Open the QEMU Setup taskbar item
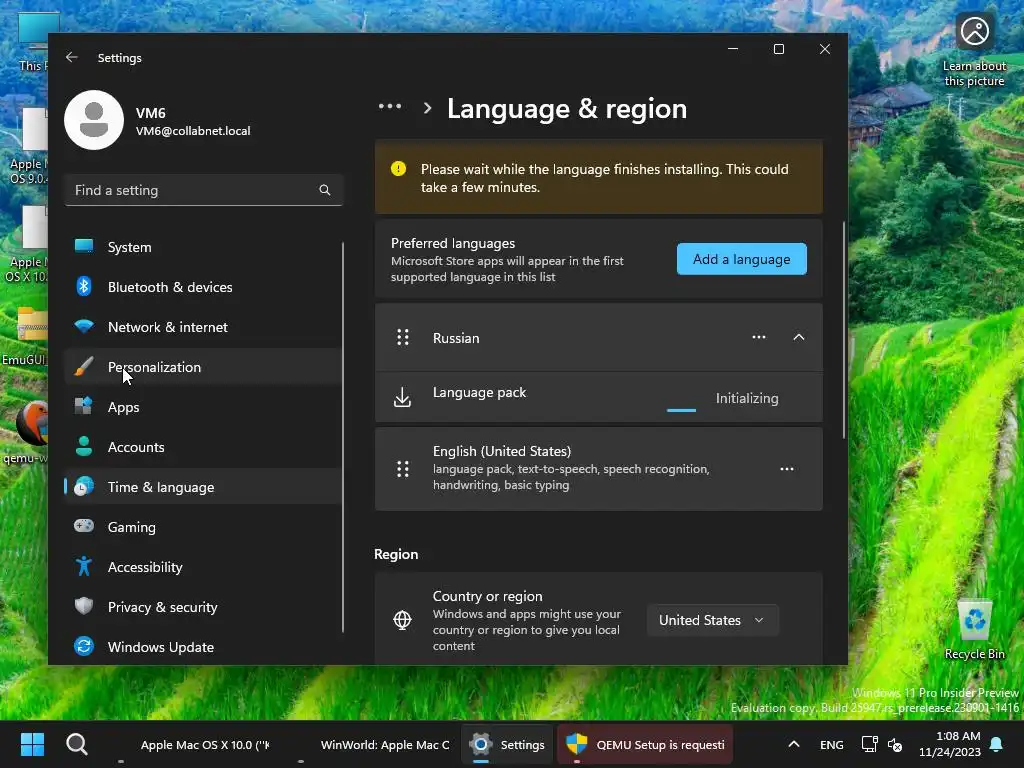Screen dimensions: 1024x768 (x=645, y=744)
